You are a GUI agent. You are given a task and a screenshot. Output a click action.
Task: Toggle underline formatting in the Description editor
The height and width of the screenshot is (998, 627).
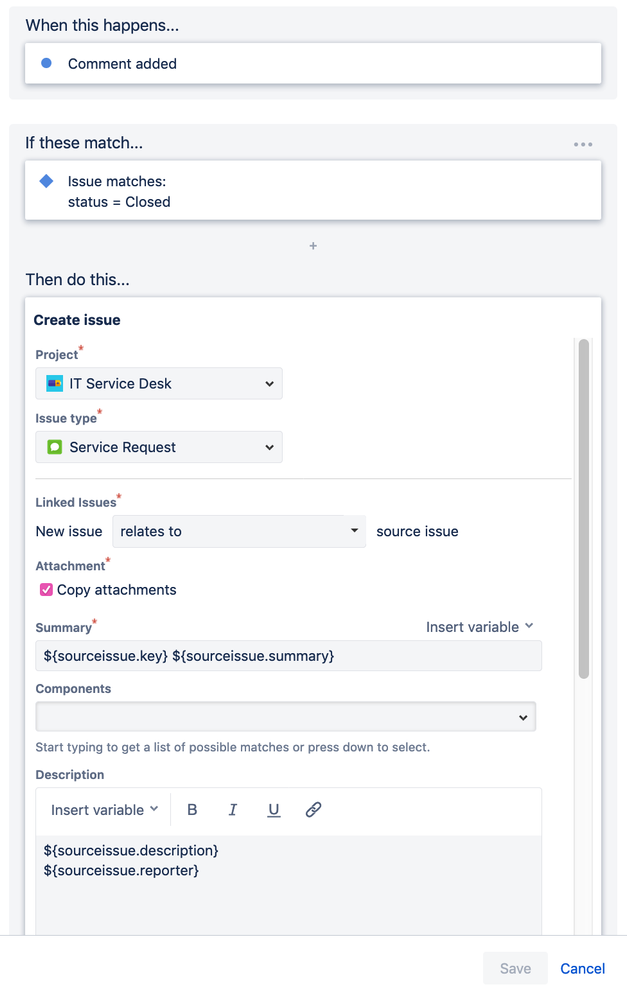tap(273, 810)
